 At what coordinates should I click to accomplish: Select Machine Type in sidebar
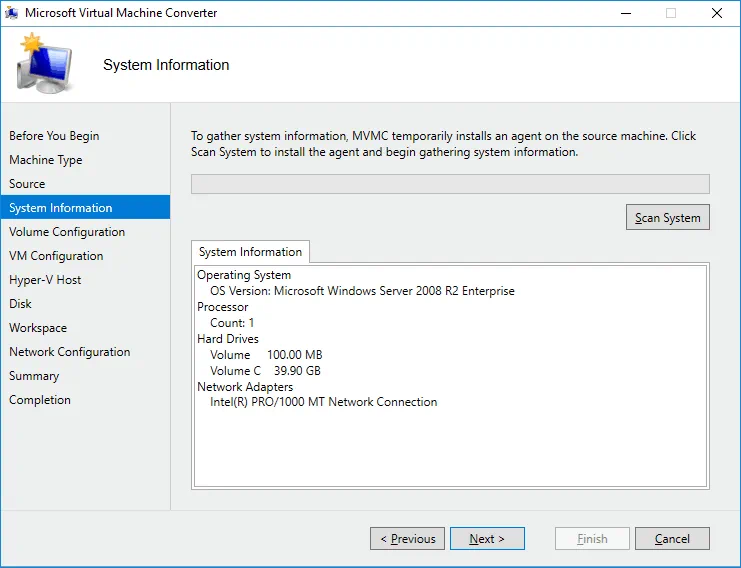pos(46,160)
